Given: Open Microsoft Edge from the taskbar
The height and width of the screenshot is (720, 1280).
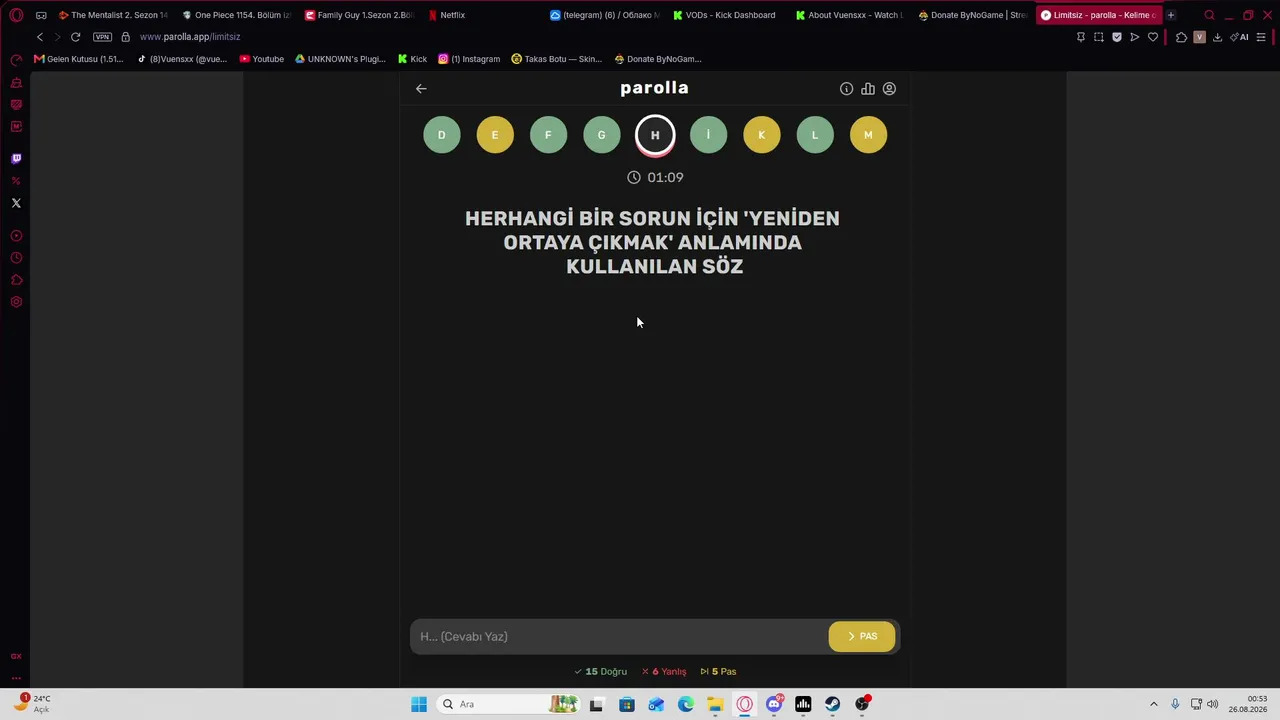Looking at the screenshot, I should click(686, 704).
